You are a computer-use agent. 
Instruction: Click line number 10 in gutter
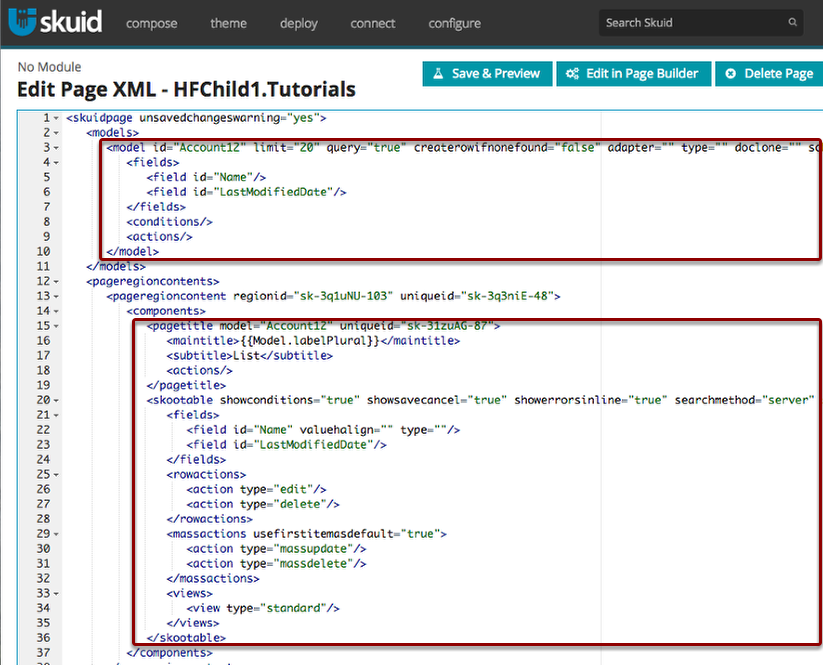44,252
